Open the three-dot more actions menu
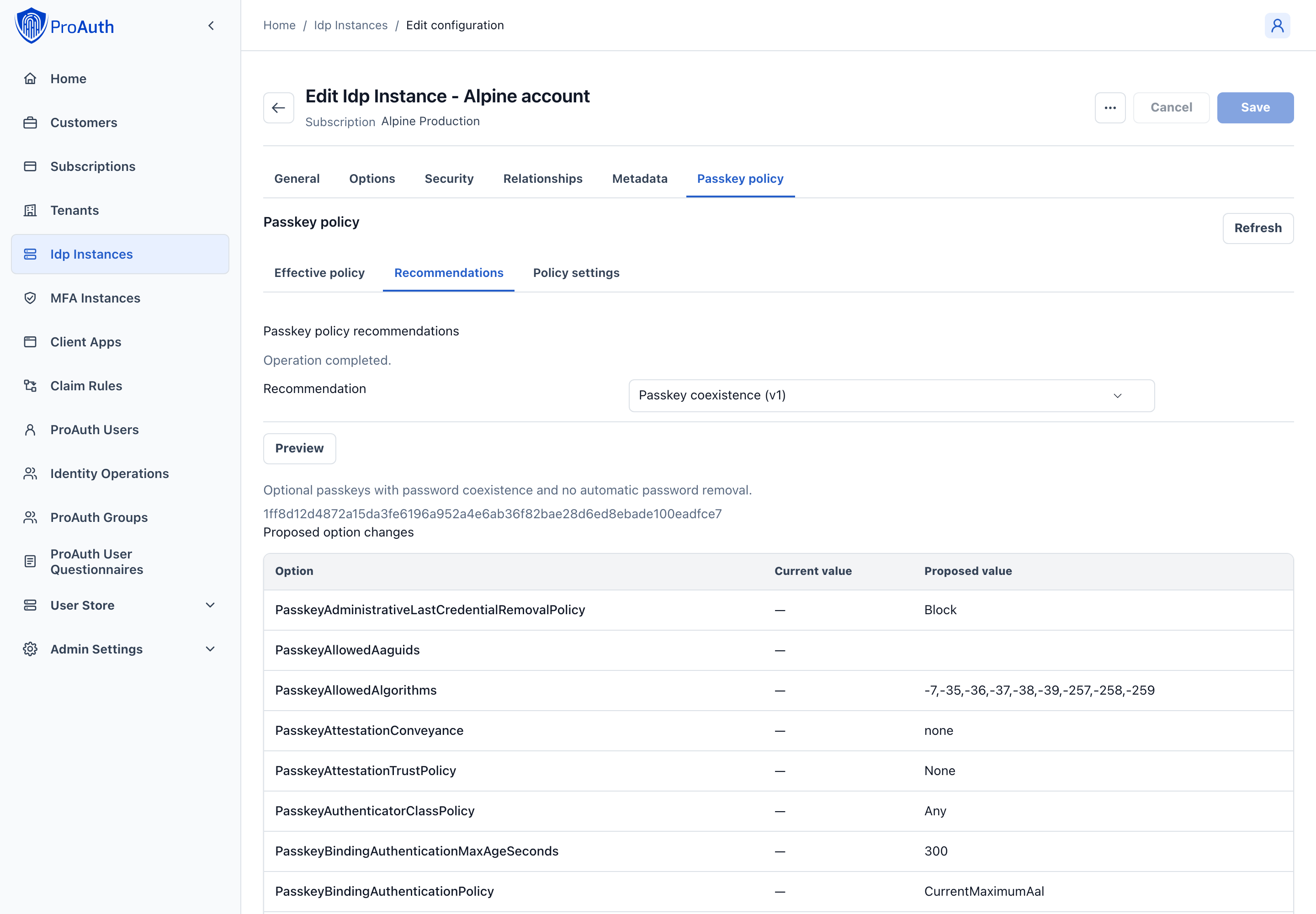Viewport: 1316px width, 914px height. coord(1110,108)
